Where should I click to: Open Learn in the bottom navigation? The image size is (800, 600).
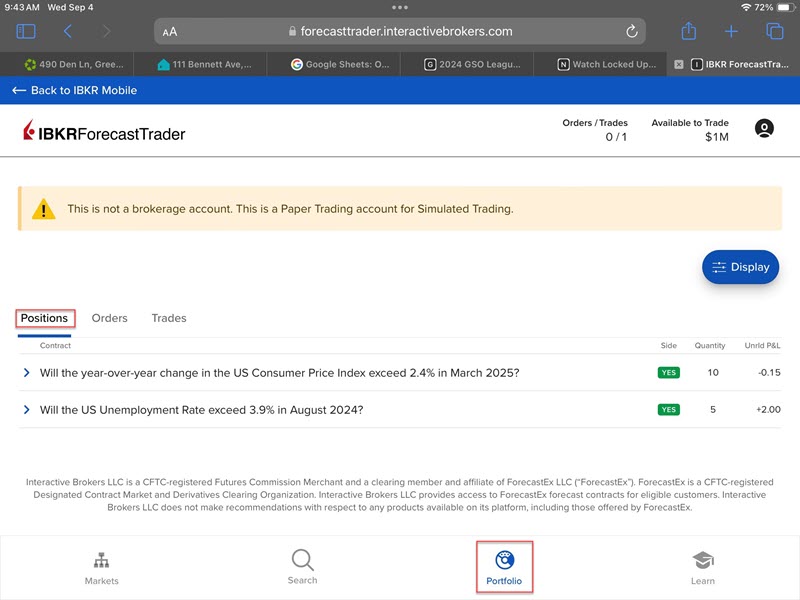click(x=703, y=568)
